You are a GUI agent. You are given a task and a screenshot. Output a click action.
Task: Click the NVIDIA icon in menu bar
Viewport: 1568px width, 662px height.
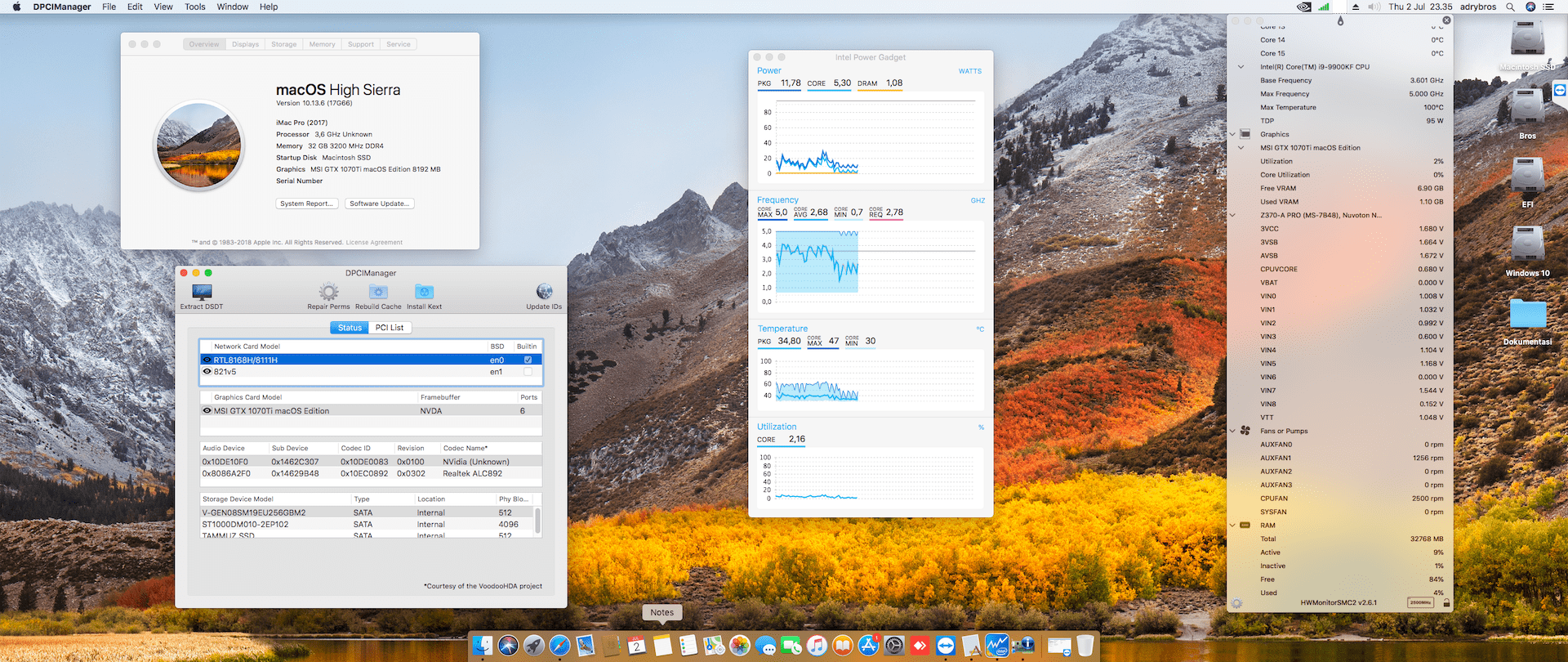1304,7
